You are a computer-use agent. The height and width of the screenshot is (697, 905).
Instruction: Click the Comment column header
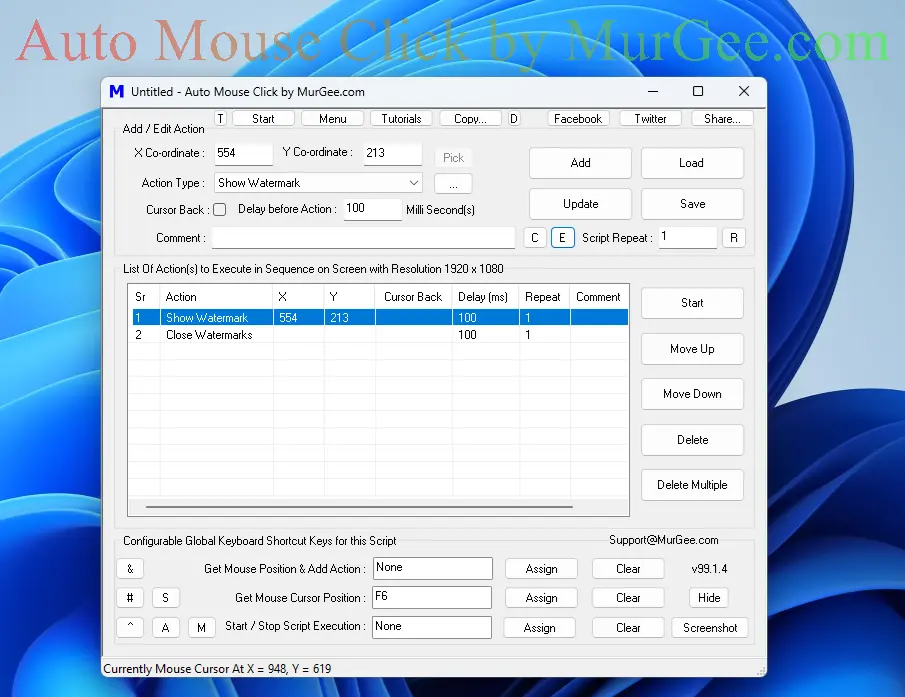pyautogui.click(x=599, y=297)
